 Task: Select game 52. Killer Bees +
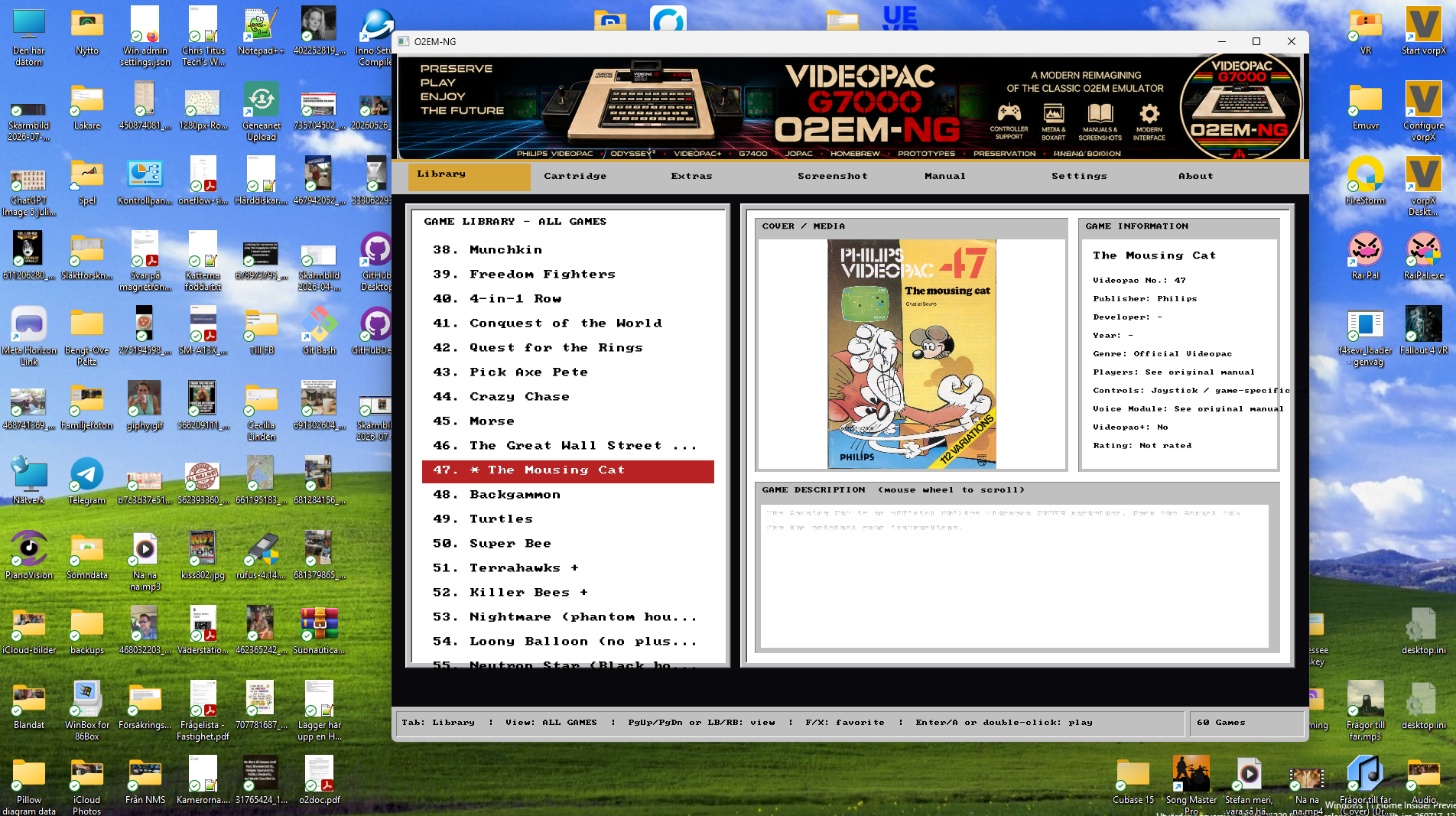pos(567,593)
